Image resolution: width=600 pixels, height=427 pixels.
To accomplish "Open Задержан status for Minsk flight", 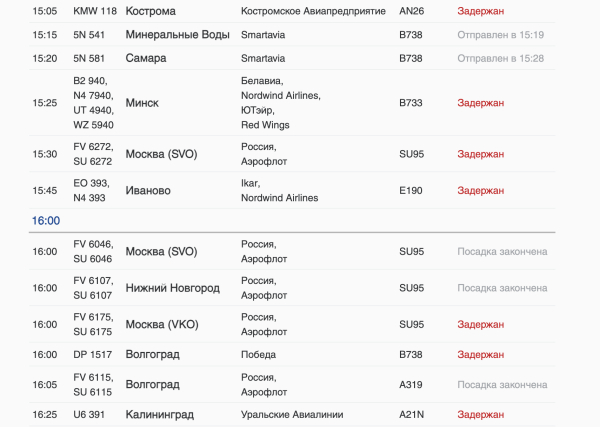I will tap(481, 103).
